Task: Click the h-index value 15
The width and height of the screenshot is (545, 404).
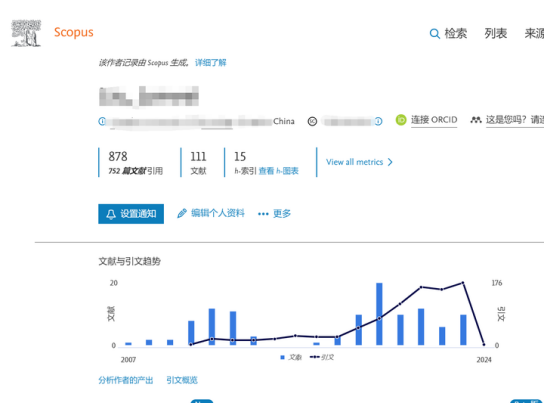Action: pyautogui.click(x=240, y=156)
